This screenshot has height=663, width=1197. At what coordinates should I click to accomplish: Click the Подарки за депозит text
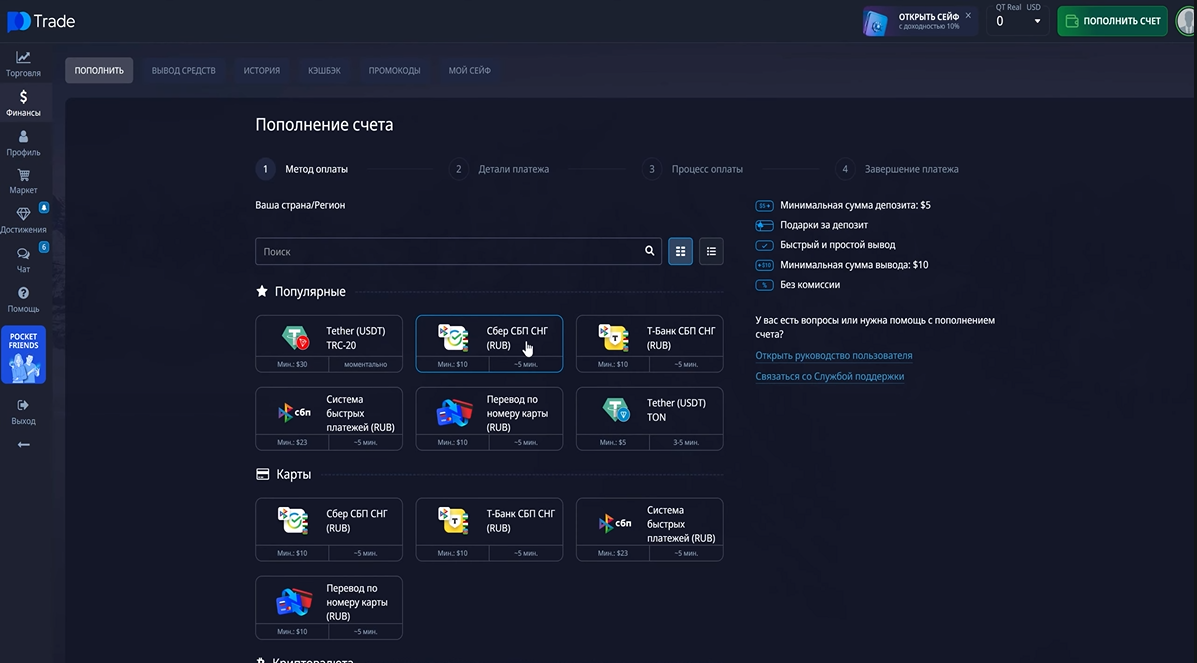[824, 225]
